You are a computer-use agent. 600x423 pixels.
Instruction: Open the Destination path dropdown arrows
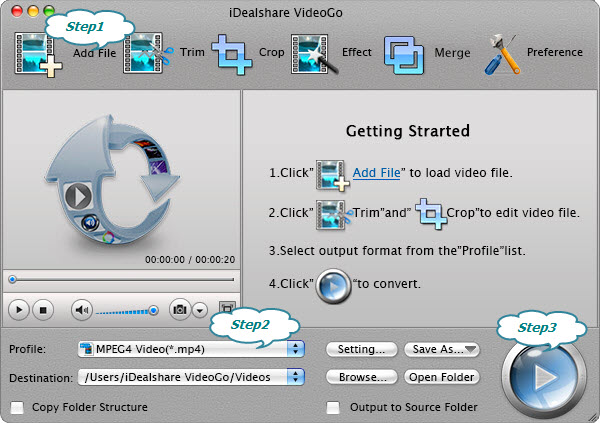[x=296, y=377]
